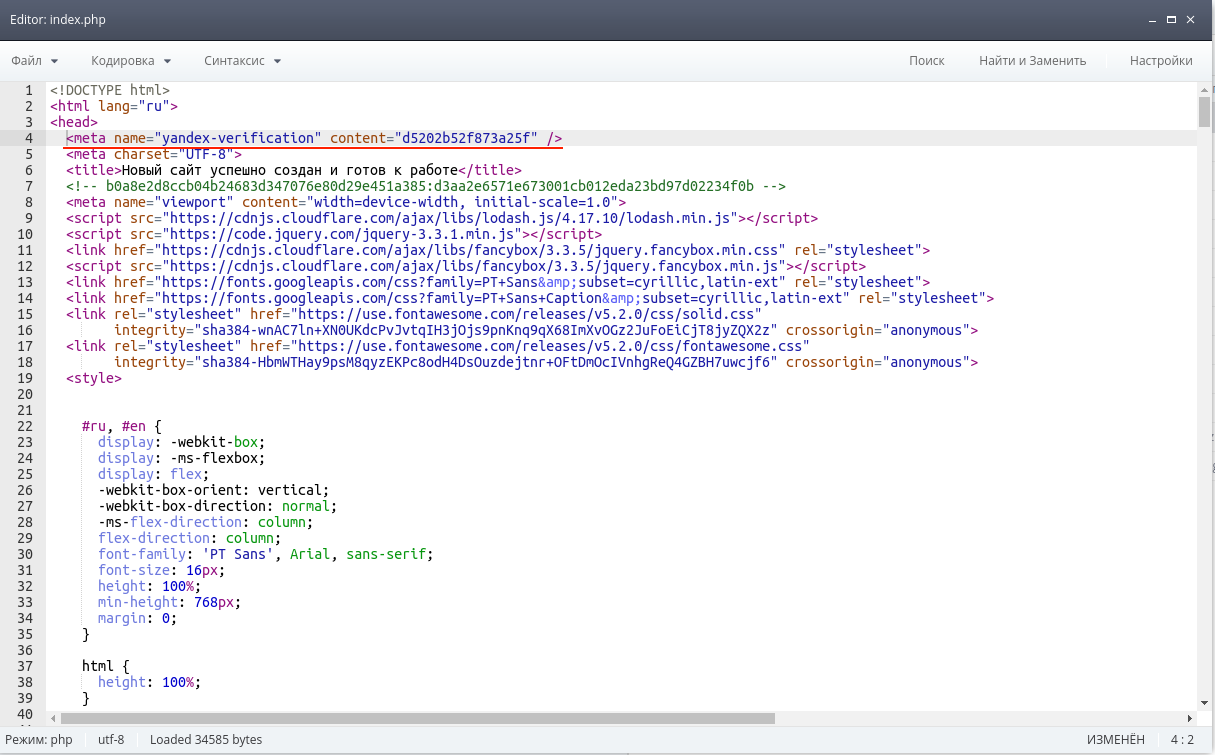Click the 4 : 2 cursor position indicator
Viewport: 1215px width, 755px height.
point(1182,740)
